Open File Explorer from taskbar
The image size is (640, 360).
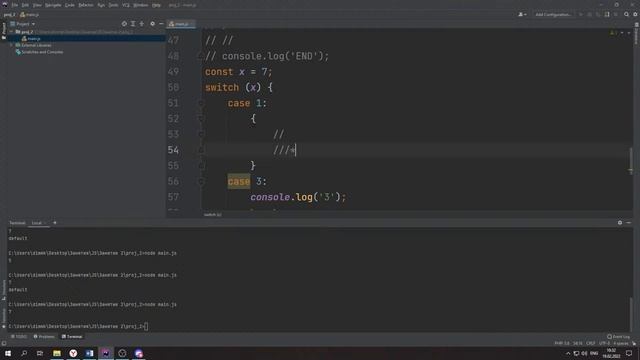(57, 353)
